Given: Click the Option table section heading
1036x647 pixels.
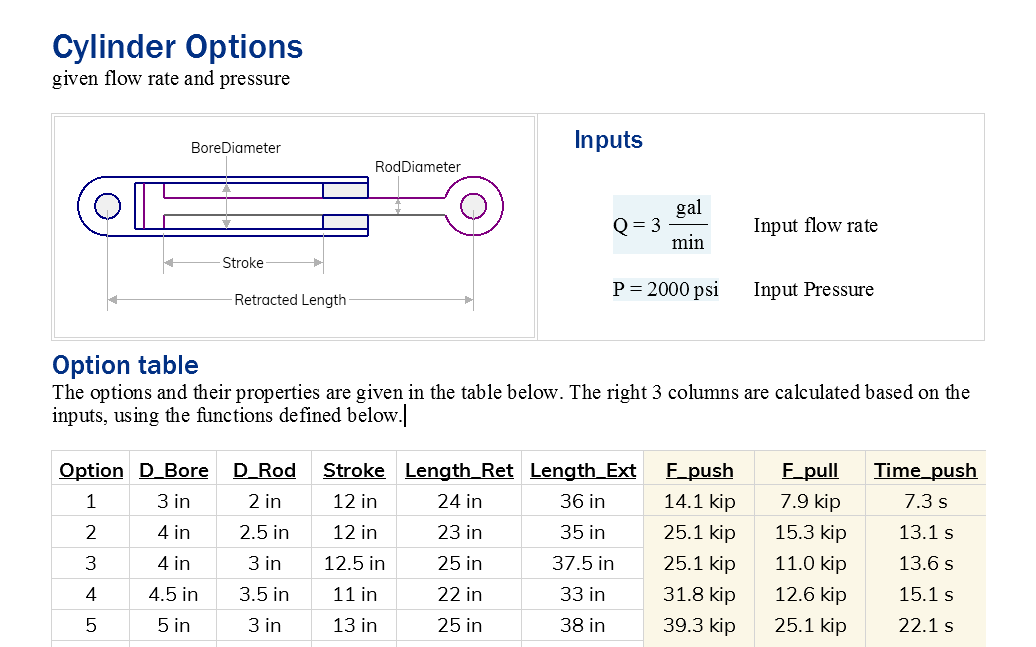Looking at the screenshot, I should pyautogui.click(x=125, y=365).
